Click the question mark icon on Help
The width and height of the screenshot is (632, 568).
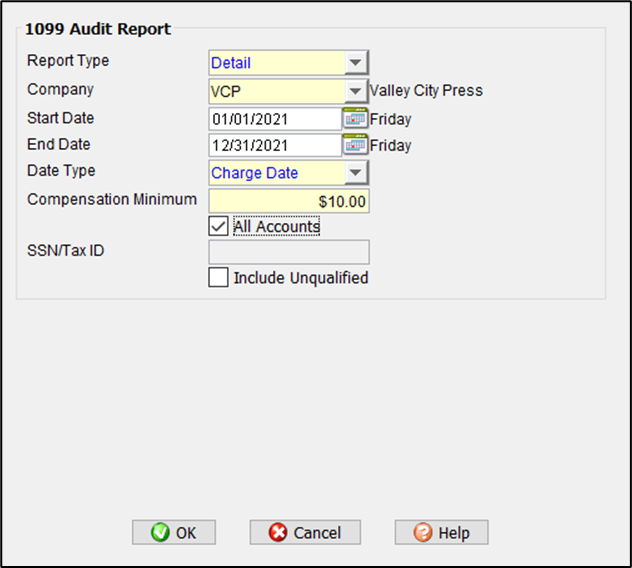coord(423,533)
